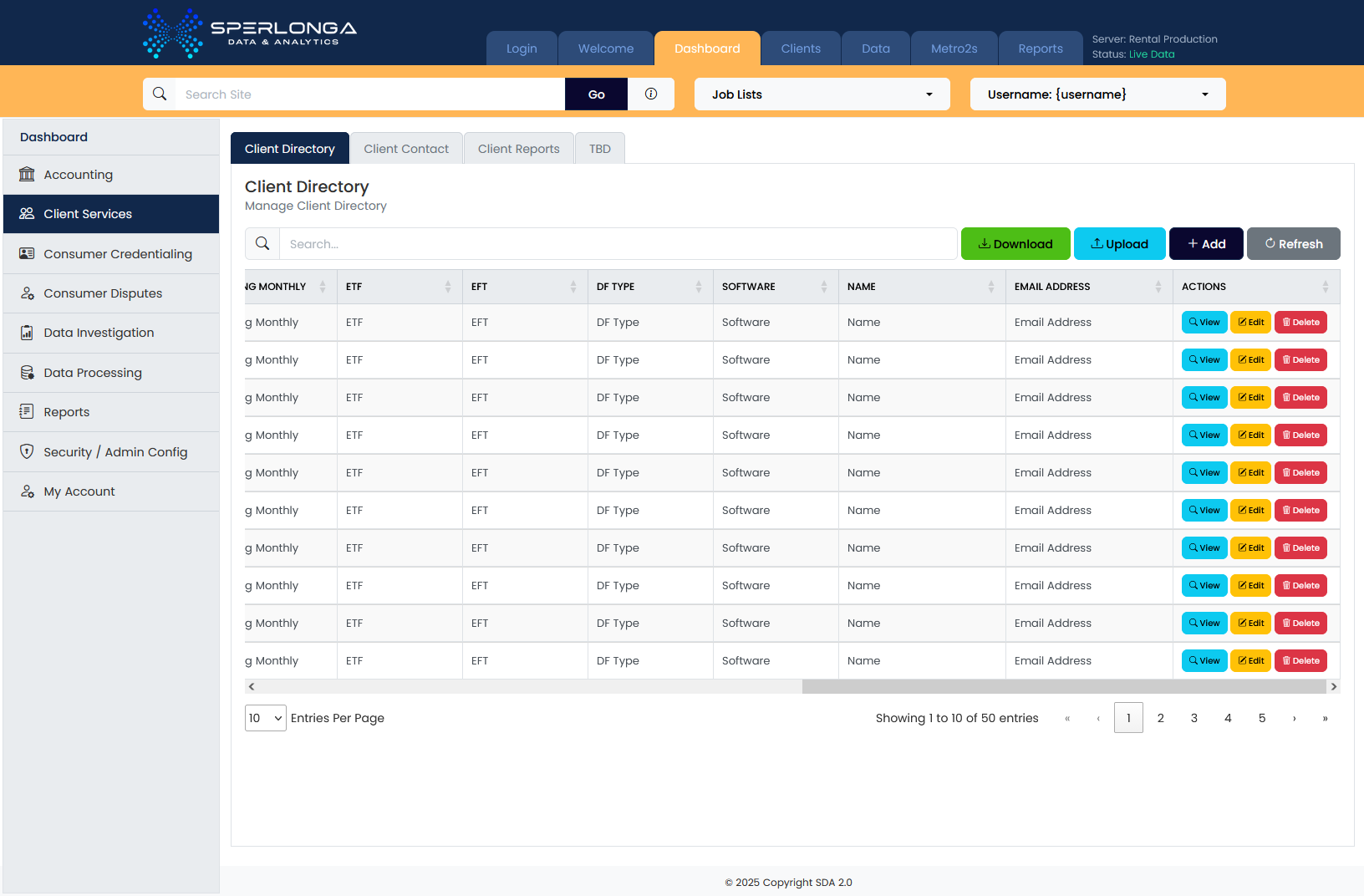
Task: Click the magnifier icon in table search
Action: pos(262,243)
